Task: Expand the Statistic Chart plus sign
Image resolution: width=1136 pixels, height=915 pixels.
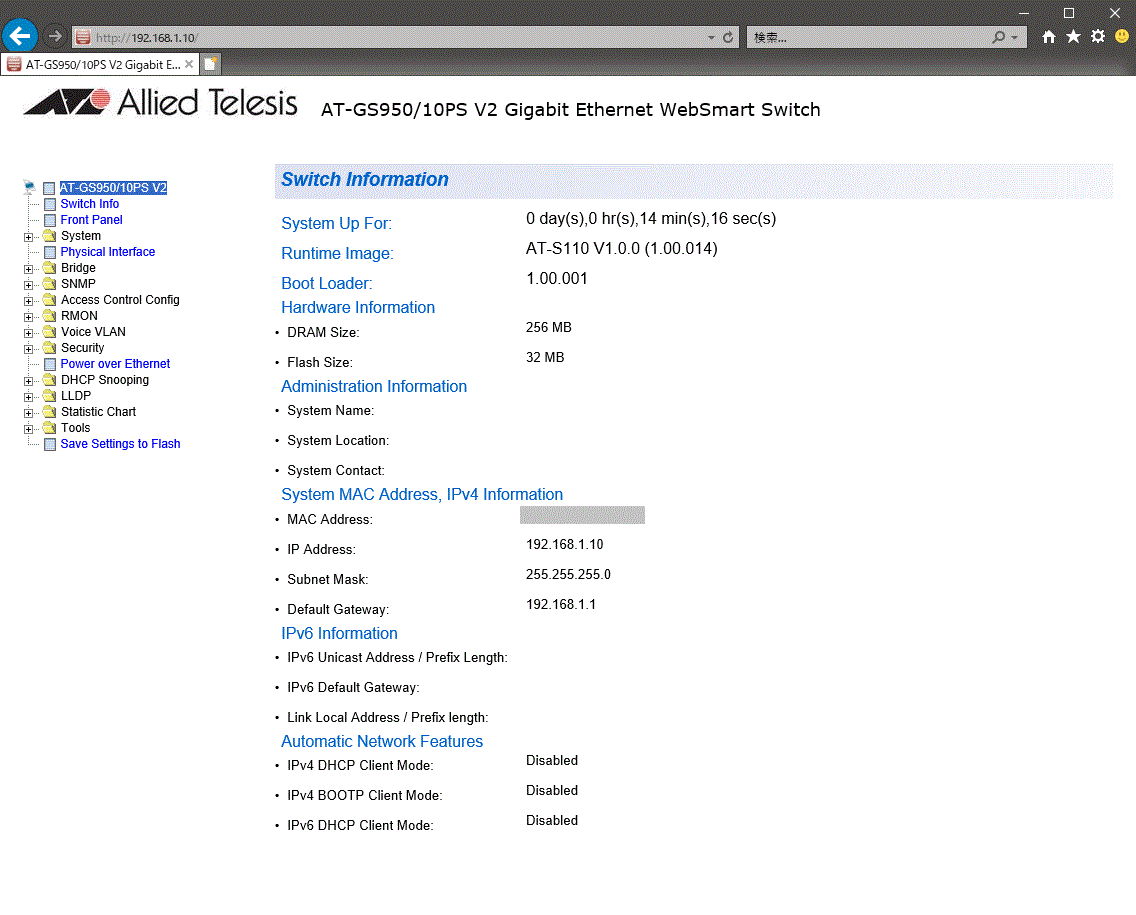Action: pyautogui.click(x=28, y=412)
